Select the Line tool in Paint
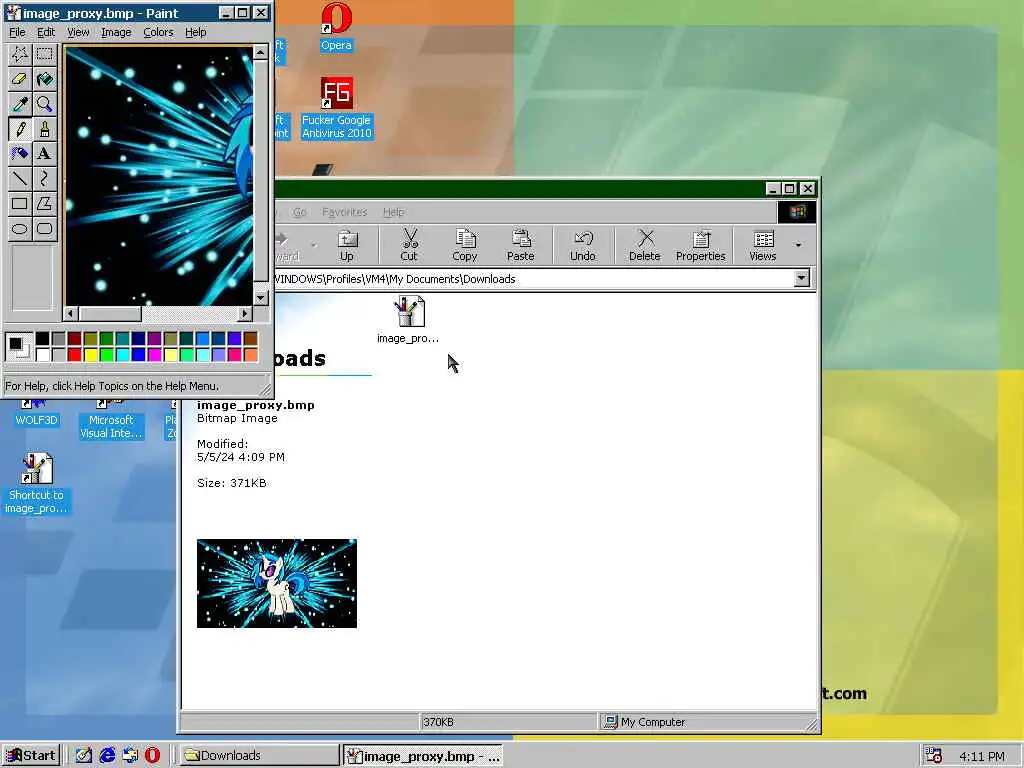Screen dimensions: 1024x768 pos(20,178)
